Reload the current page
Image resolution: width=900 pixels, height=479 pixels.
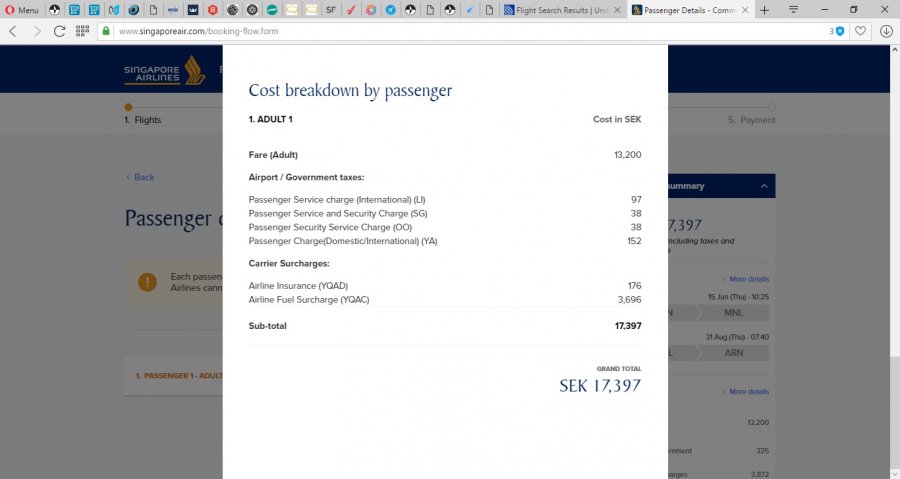tap(60, 31)
